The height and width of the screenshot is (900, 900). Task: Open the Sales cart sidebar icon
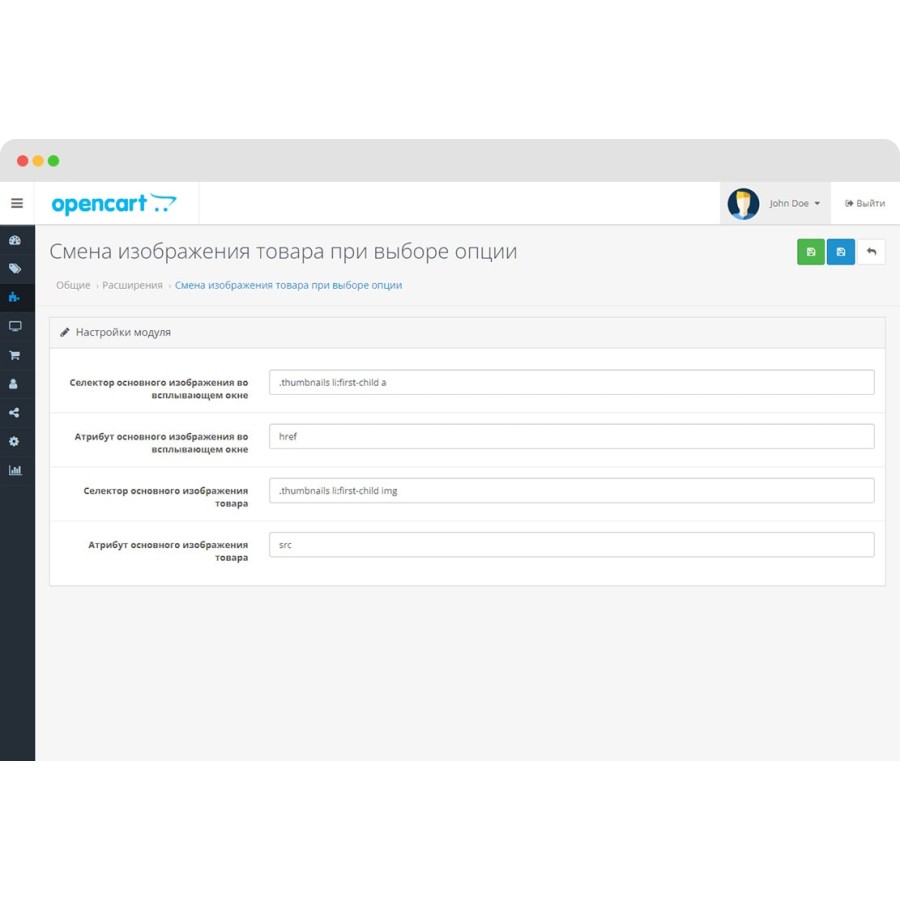pyautogui.click(x=15, y=355)
